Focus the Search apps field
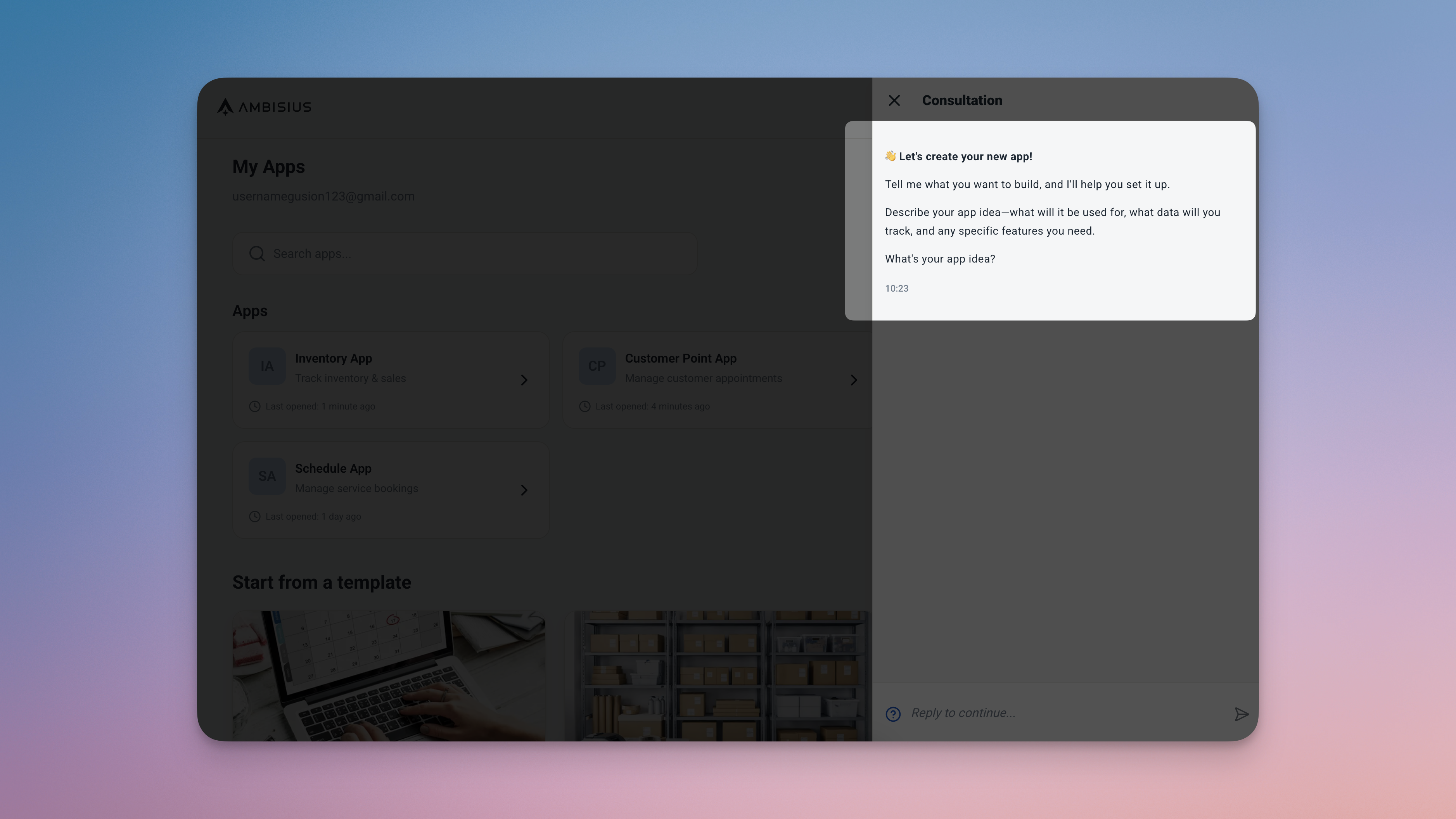1456x819 pixels. [465, 254]
